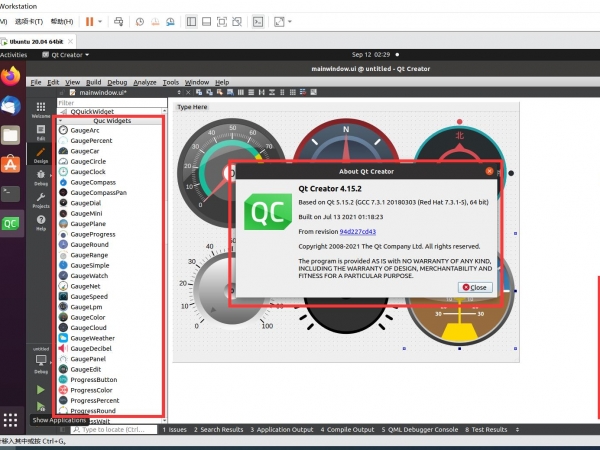
Task: Open the Analyze menu
Action: point(145,82)
